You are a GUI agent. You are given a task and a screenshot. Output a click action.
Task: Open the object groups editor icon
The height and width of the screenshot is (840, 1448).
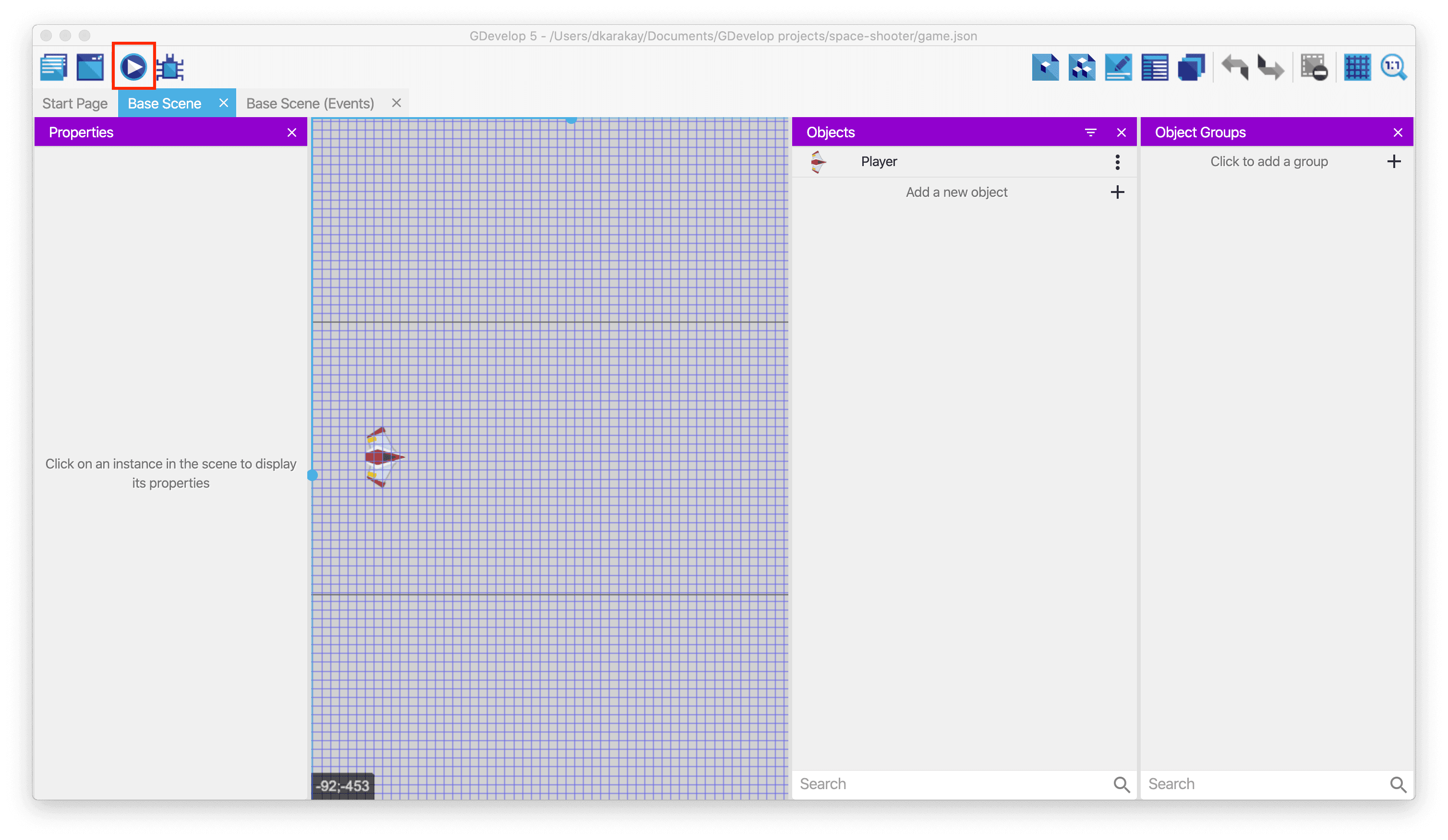pyautogui.click(x=1081, y=68)
